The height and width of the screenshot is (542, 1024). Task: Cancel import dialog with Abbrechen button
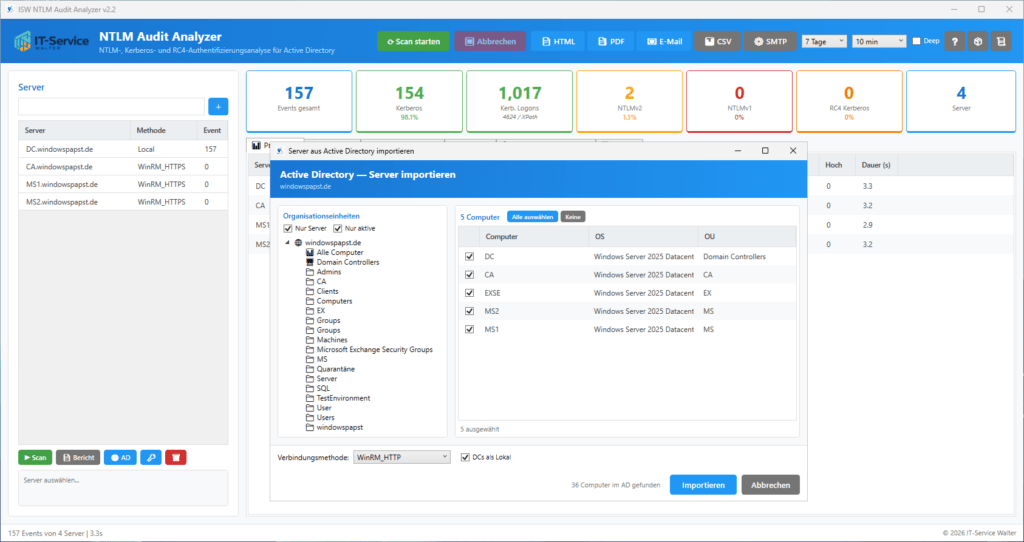(x=770, y=485)
